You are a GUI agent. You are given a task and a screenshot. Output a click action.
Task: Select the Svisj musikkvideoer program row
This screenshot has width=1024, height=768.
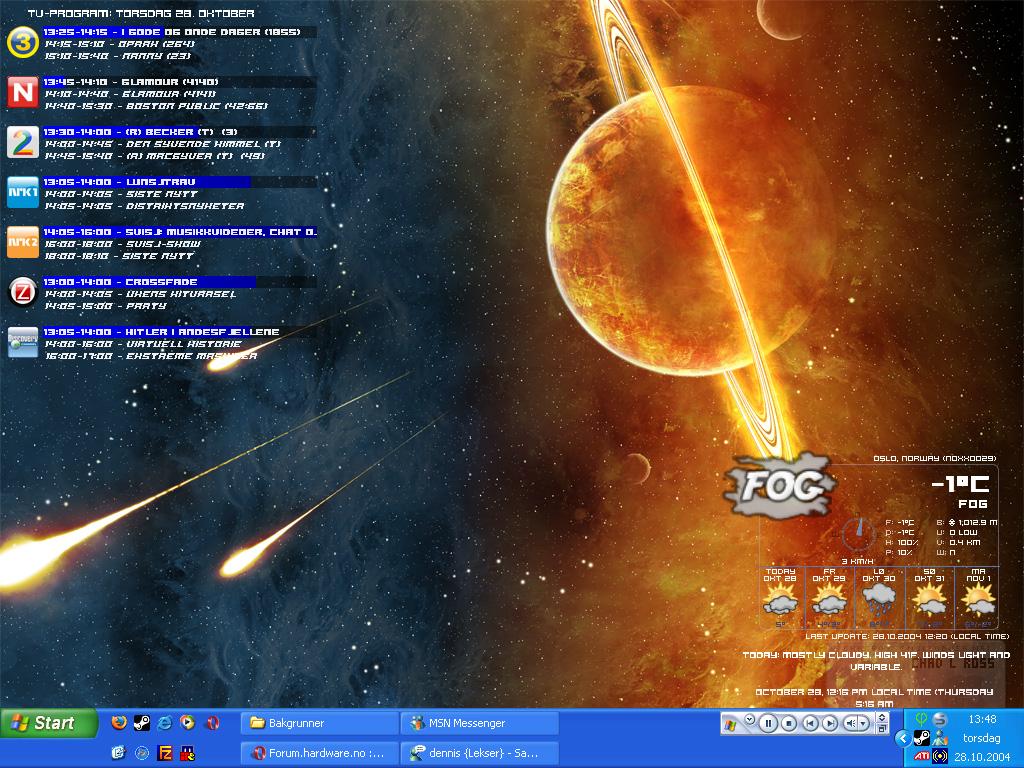[x=180, y=232]
